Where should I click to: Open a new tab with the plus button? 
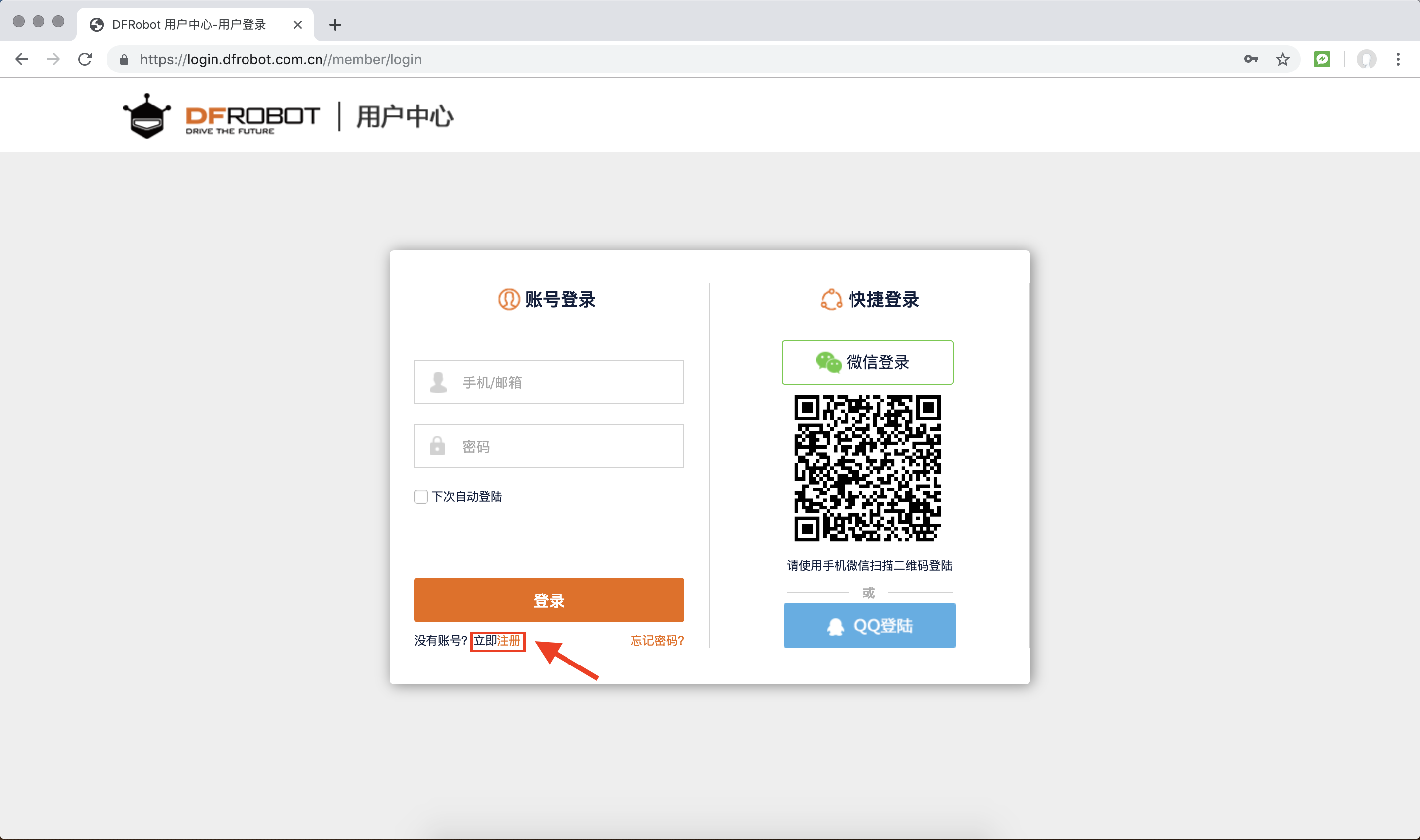335,24
